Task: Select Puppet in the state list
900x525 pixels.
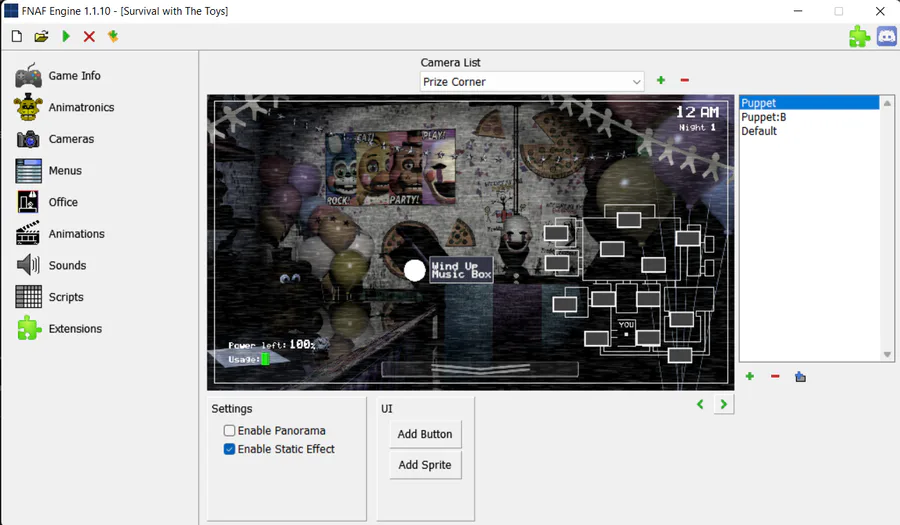Action: click(809, 103)
